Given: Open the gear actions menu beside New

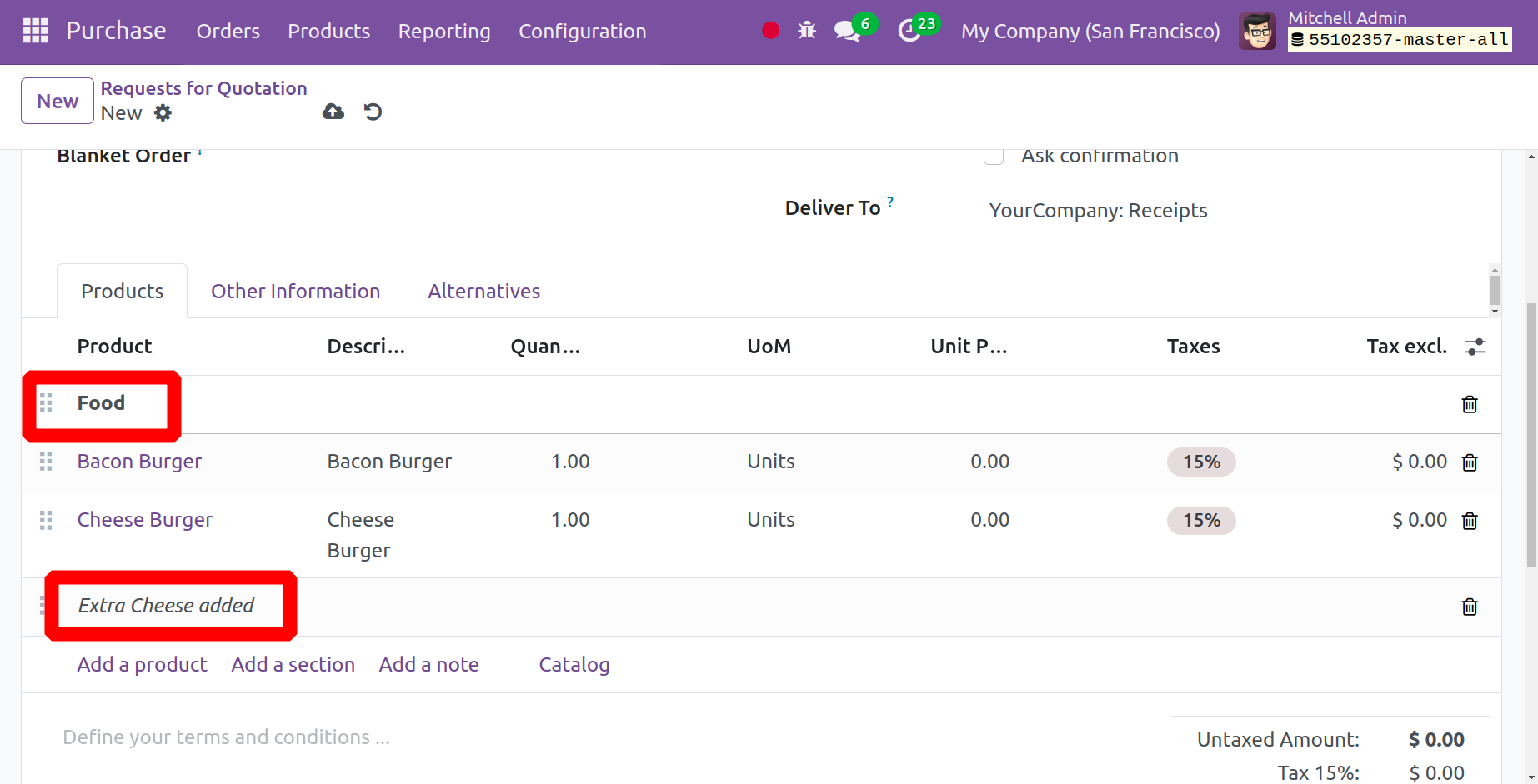Looking at the screenshot, I should 163,112.
